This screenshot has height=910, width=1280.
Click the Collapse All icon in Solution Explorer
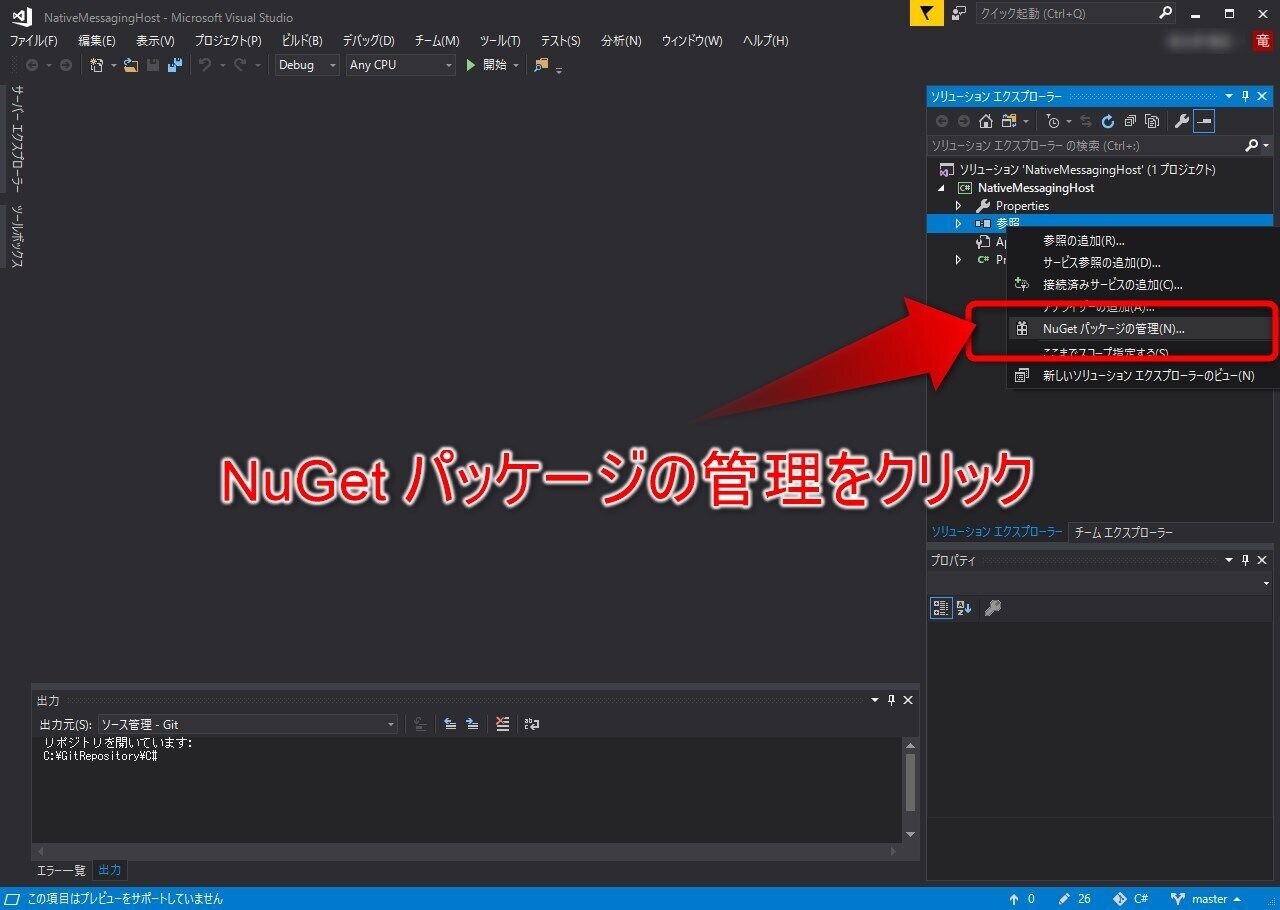[1130, 121]
